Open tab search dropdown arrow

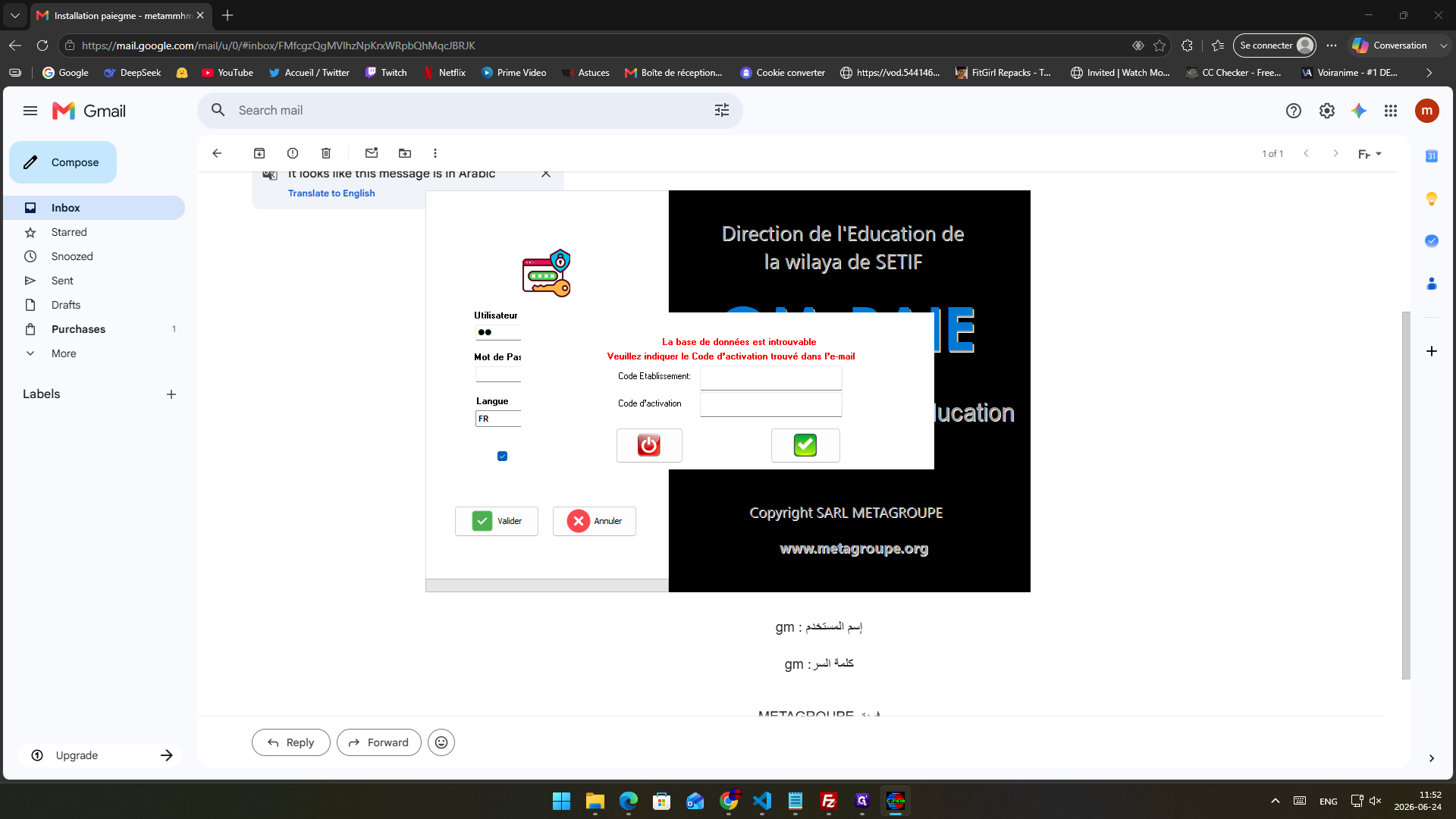15,15
